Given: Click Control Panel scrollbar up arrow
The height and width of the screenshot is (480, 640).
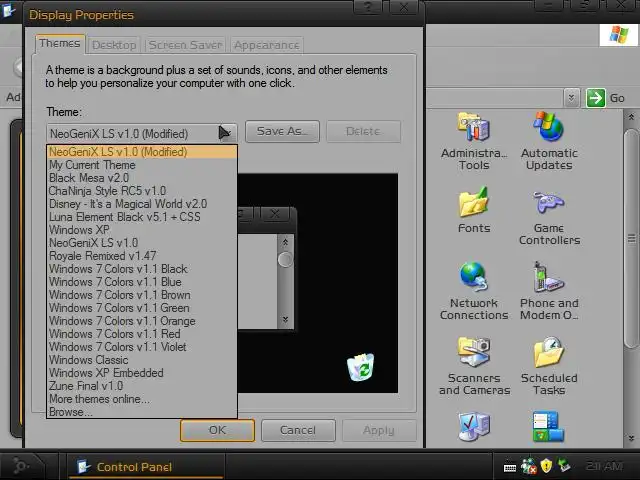Looking at the screenshot, I should click(x=631, y=118).
